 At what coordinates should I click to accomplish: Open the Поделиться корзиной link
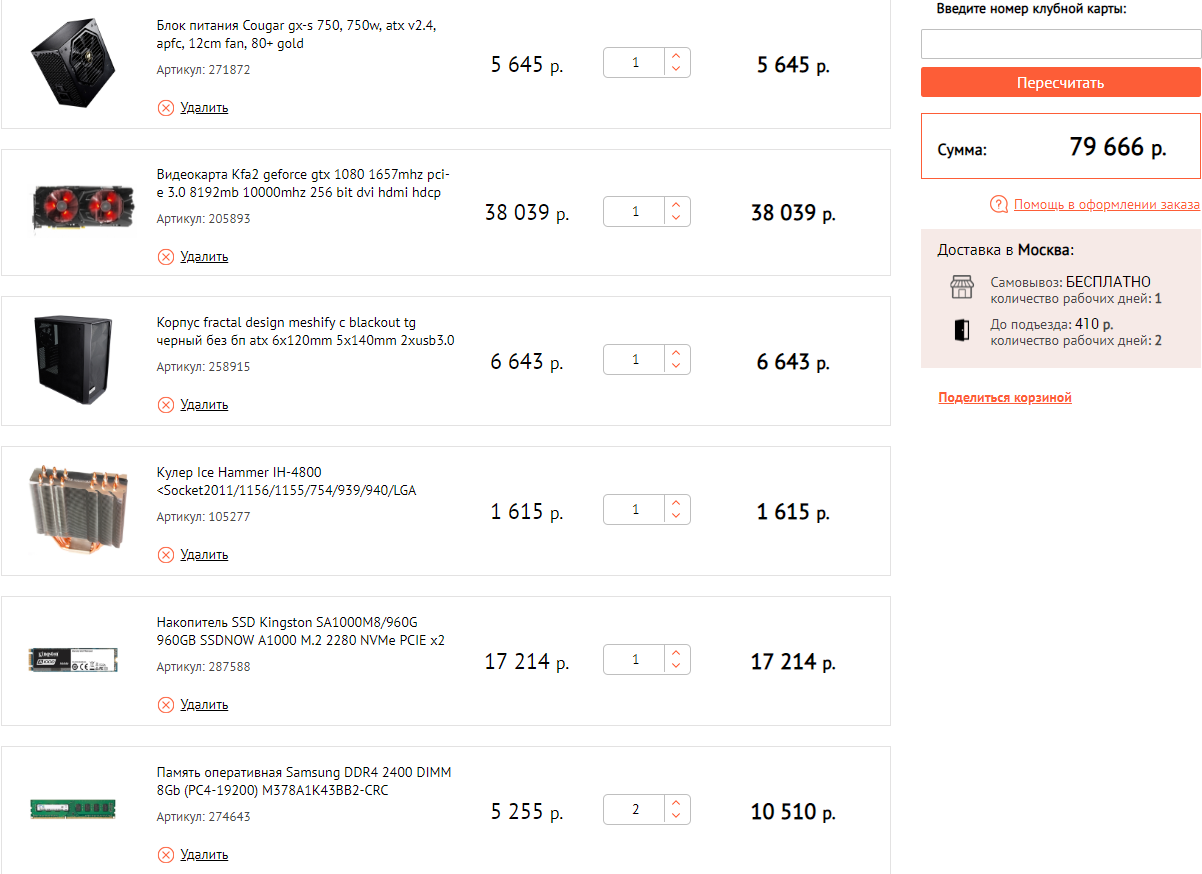[1004, 398]
